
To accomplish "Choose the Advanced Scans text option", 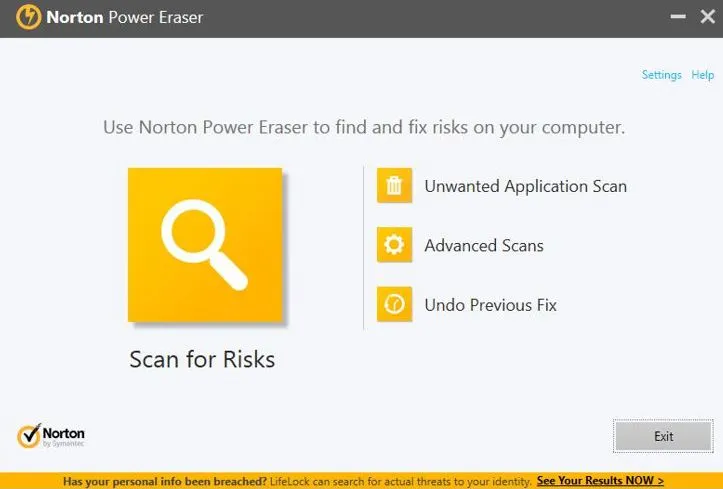I will (484, 245).
